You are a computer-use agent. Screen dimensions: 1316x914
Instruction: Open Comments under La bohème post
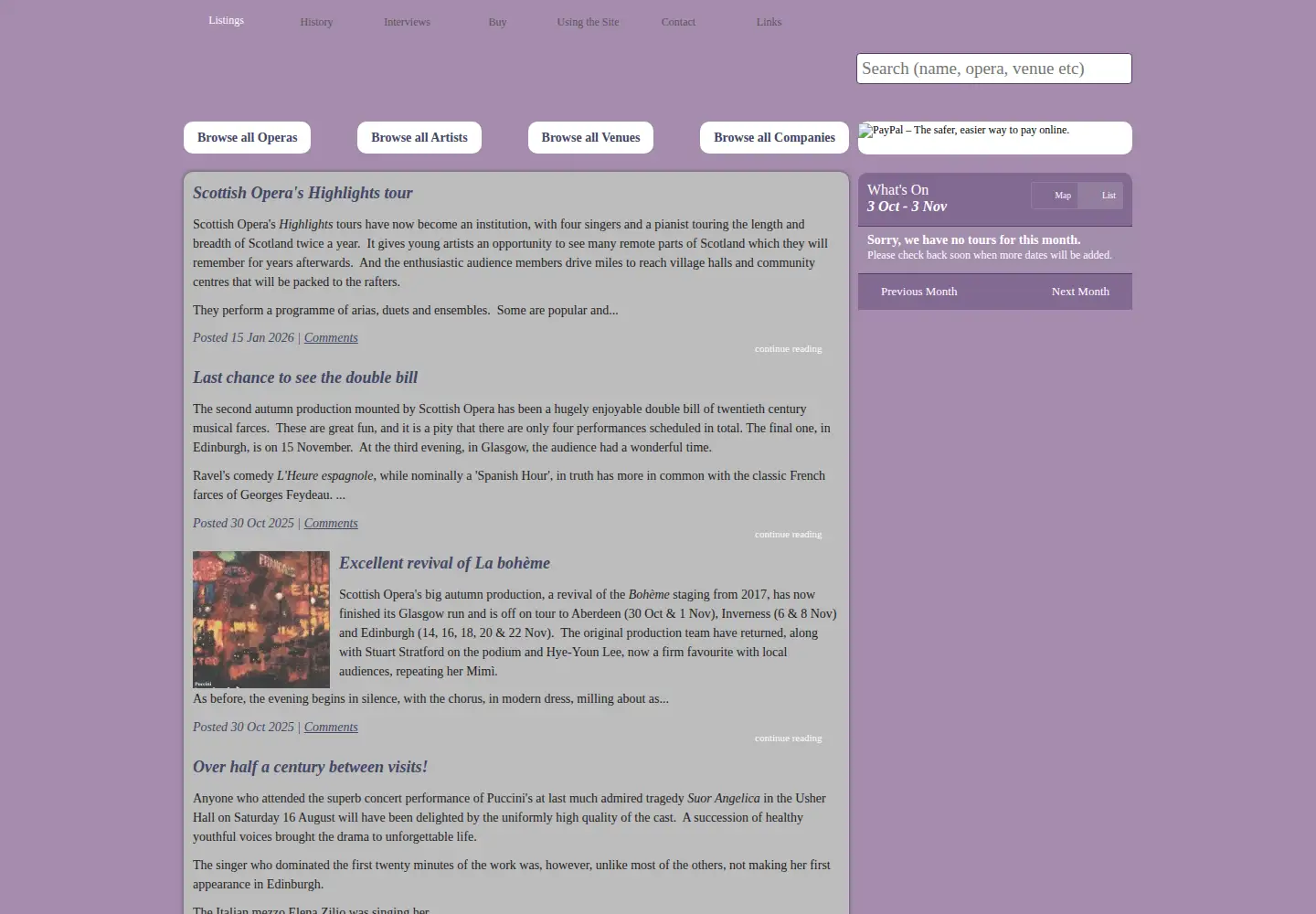[x=331, y=727]
